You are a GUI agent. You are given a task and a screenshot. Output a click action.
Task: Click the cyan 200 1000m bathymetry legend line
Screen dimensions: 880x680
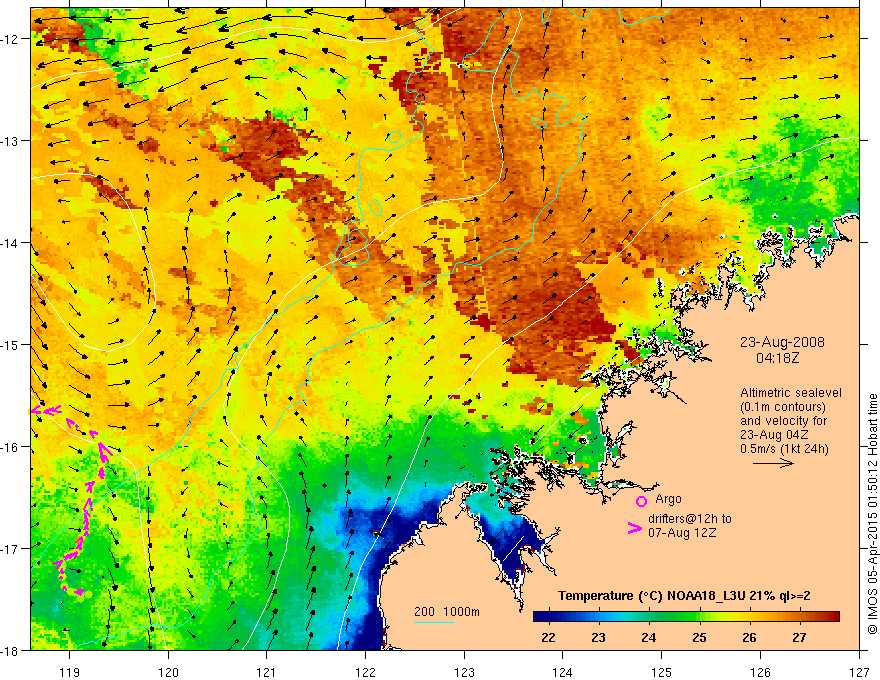tap(434, 622)
